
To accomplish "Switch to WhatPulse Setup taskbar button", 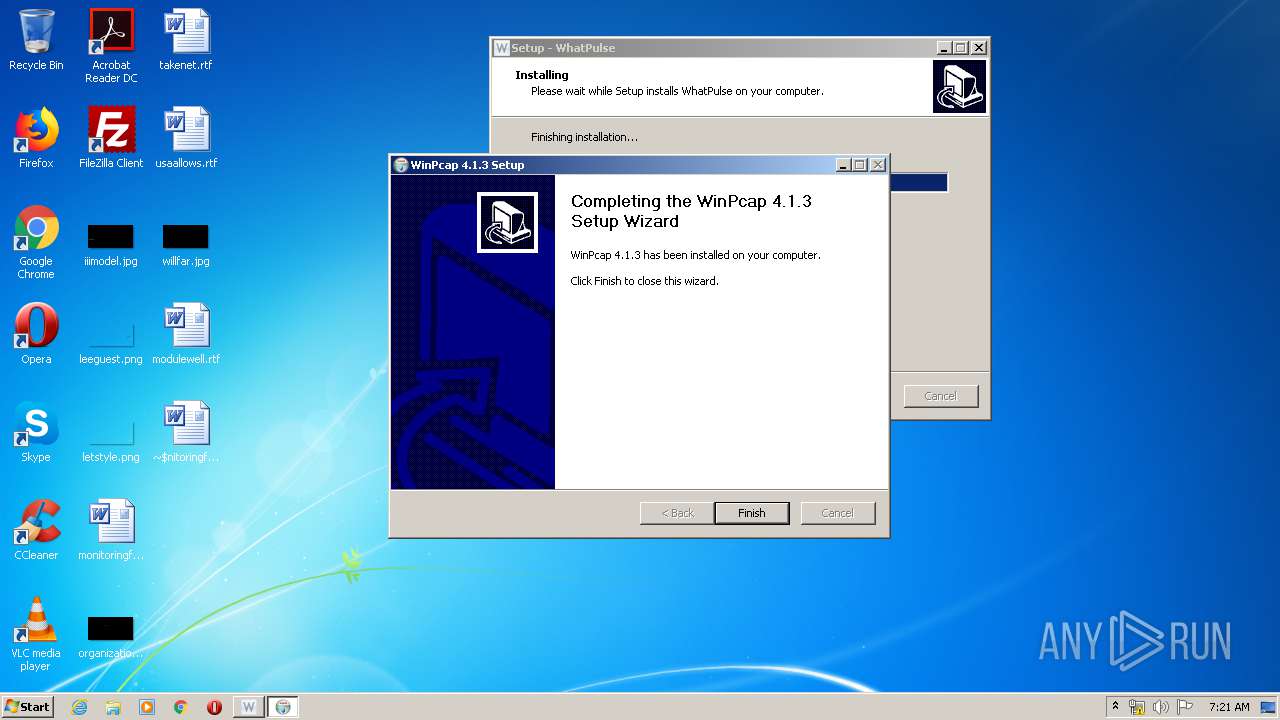I will click(249, 707).
